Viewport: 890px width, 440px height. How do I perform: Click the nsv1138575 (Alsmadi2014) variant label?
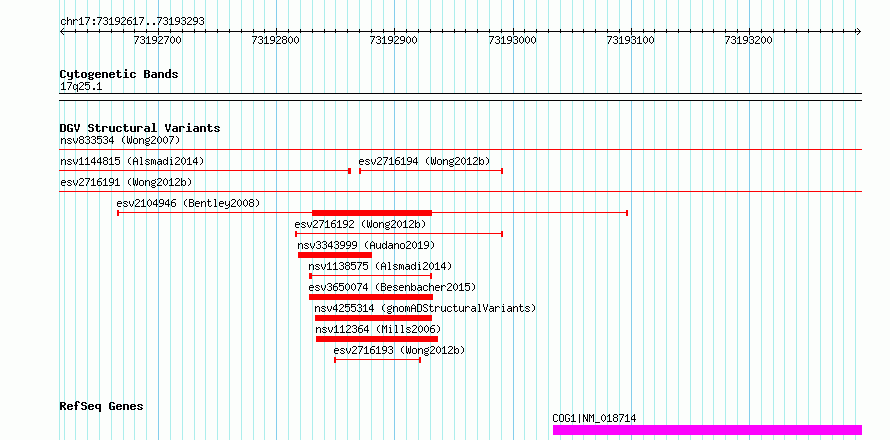[x=380, y=266]
